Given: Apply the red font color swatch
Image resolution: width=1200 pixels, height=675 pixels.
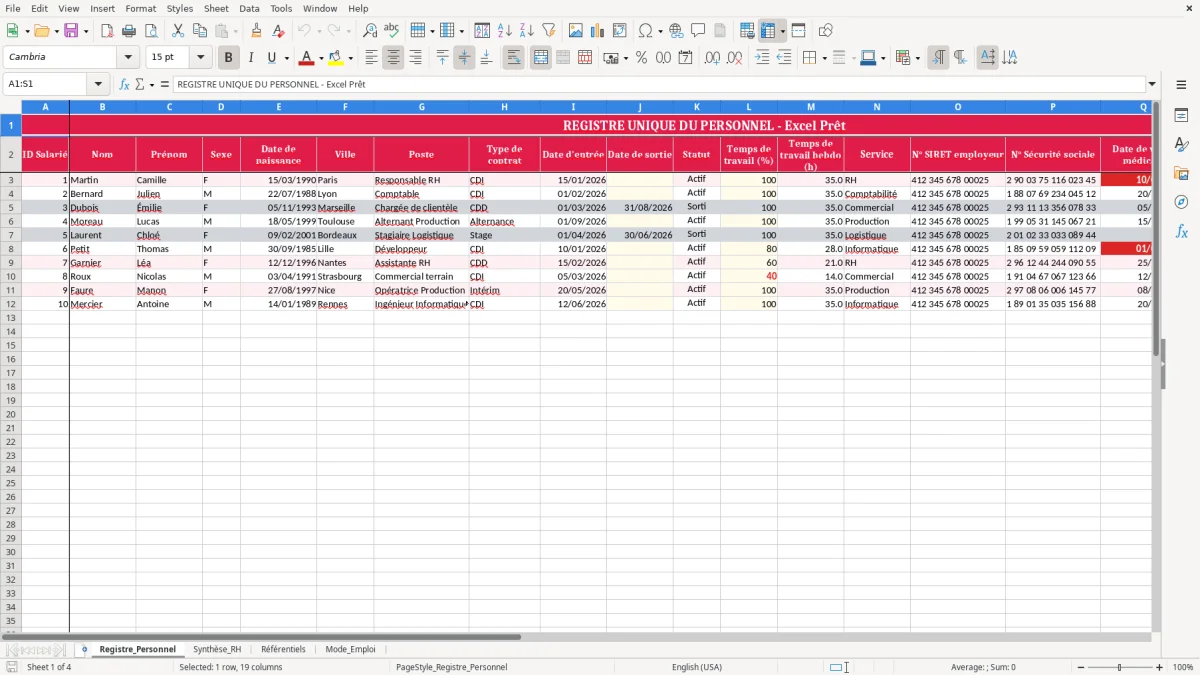Looking at the screenshot, I should pyautogui.click(x=307, y=58).
